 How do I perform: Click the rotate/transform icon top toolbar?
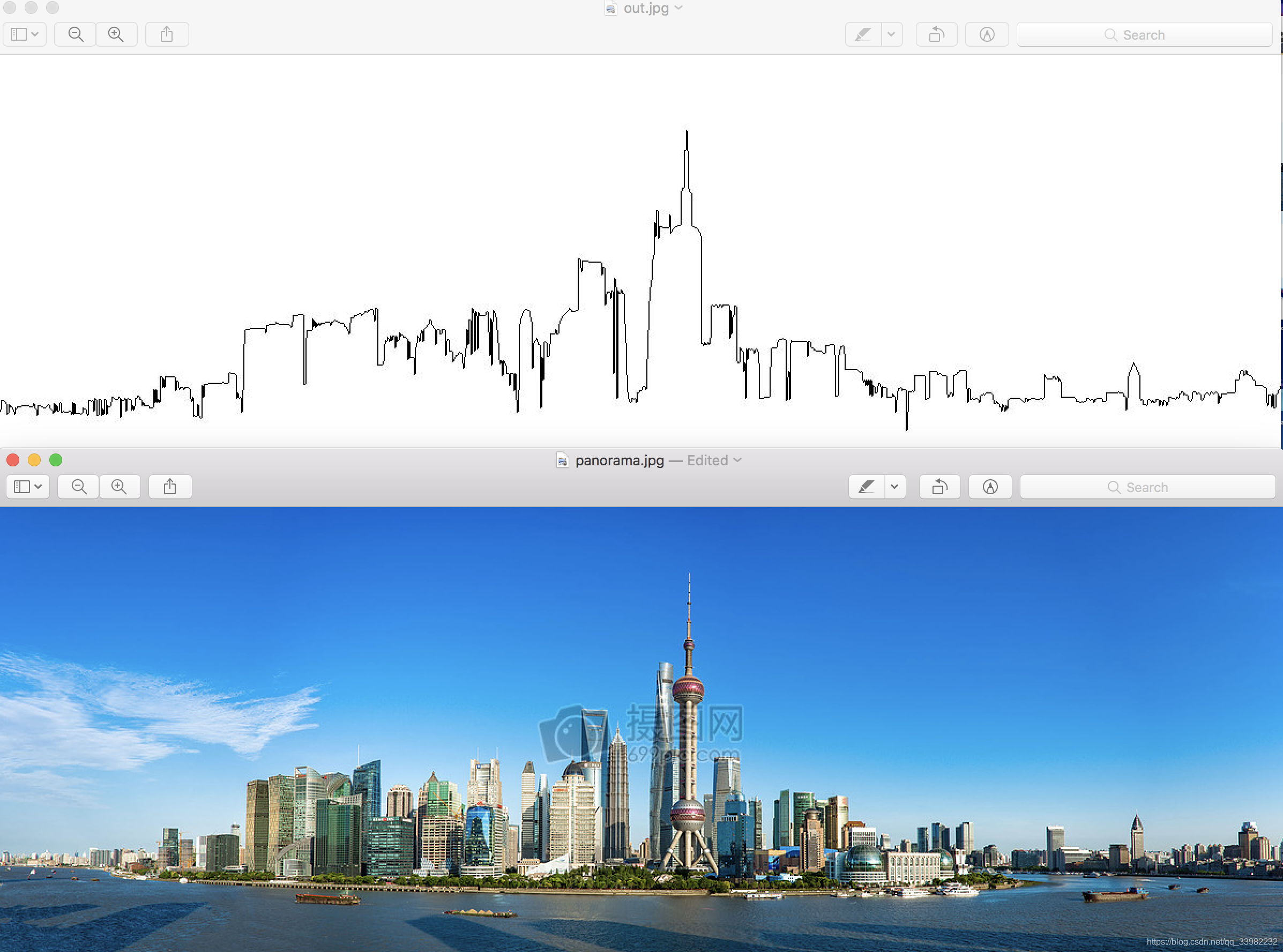click(935, 34)
